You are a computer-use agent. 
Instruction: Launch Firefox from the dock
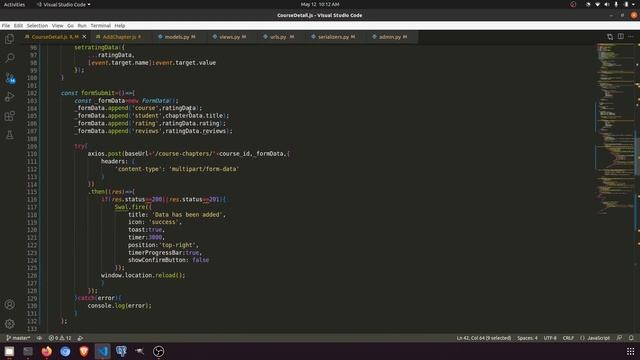click(47, 351)
